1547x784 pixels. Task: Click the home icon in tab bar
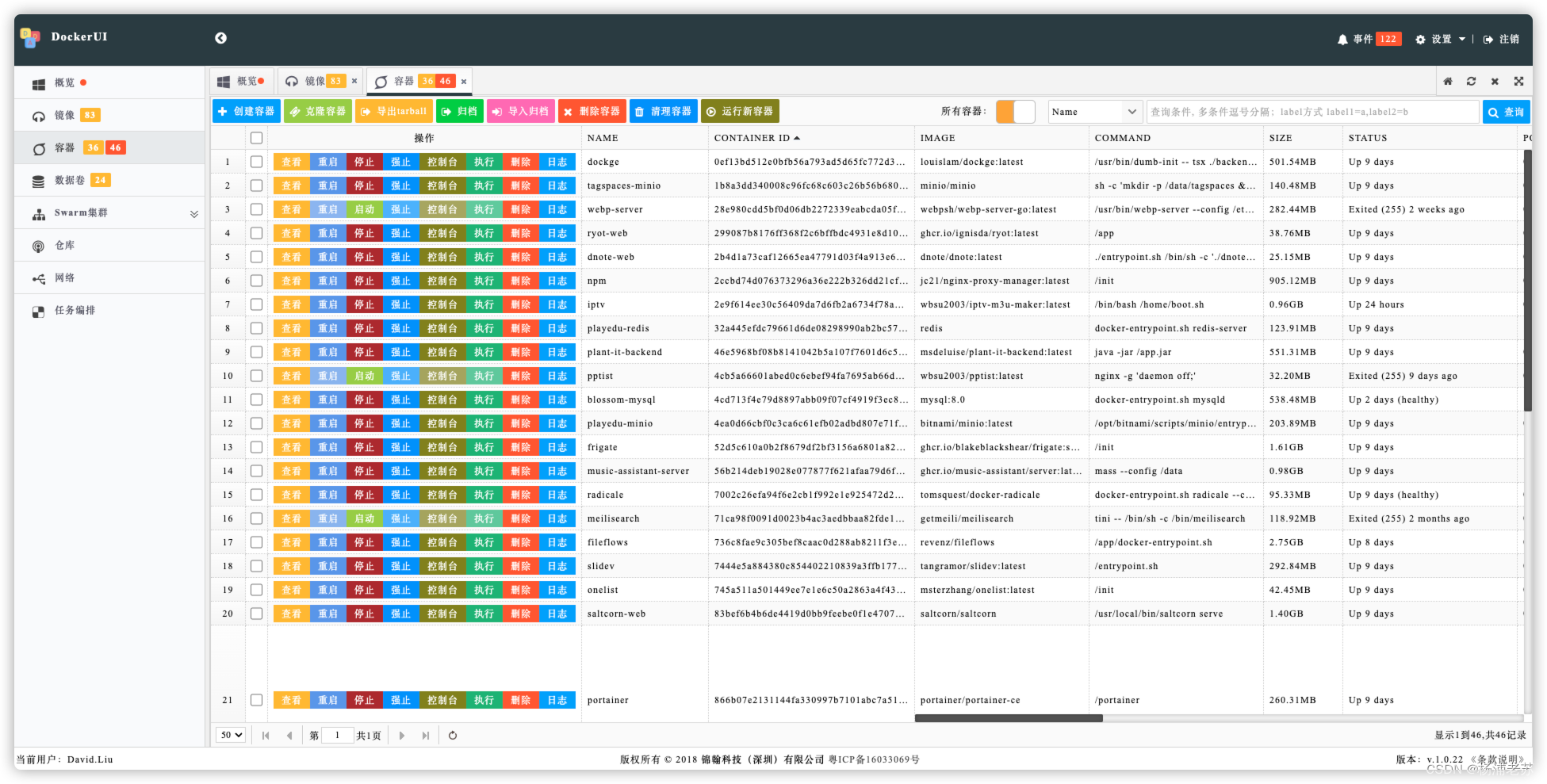[x=1448, y=81]
